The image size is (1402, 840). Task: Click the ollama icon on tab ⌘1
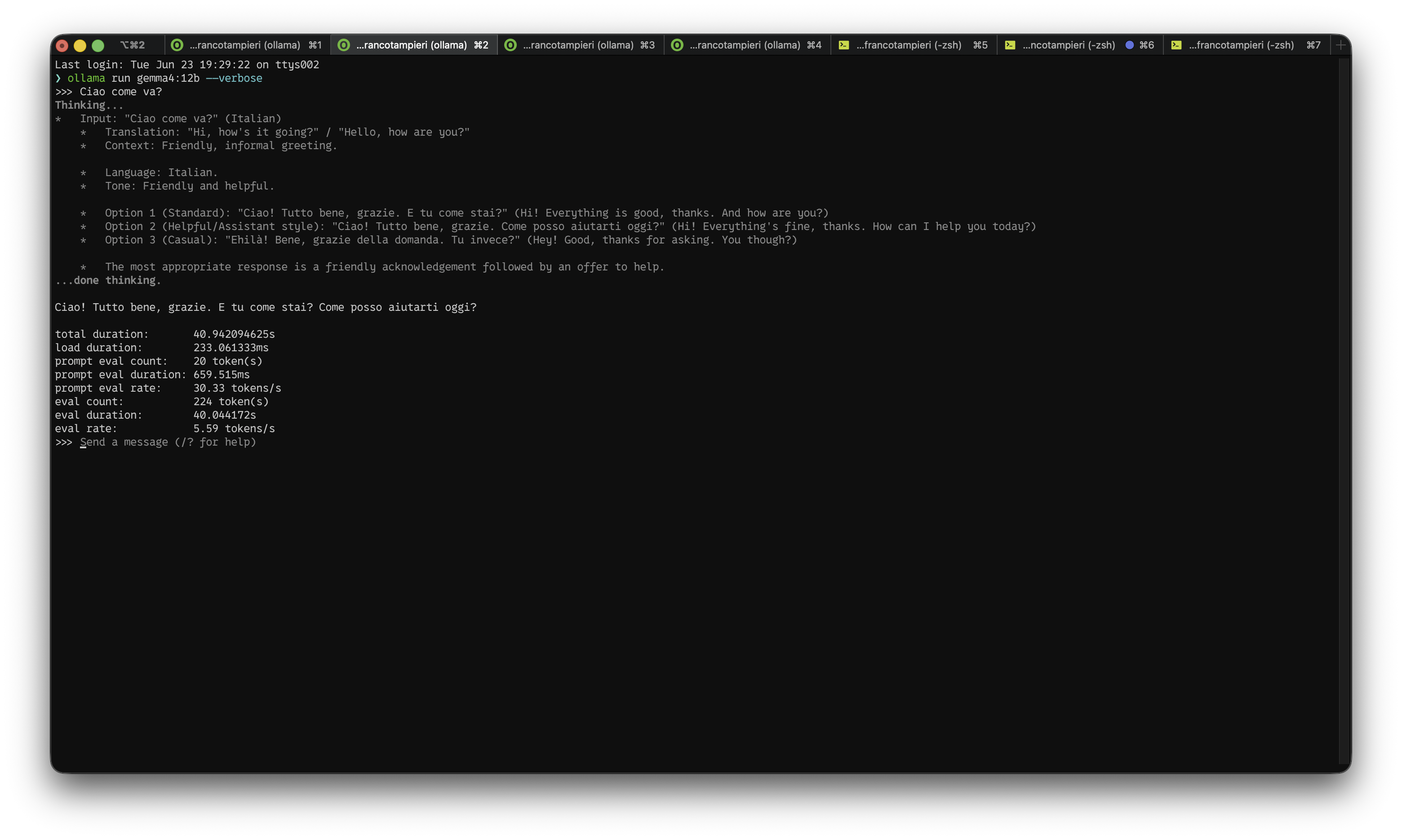[177, 45]
